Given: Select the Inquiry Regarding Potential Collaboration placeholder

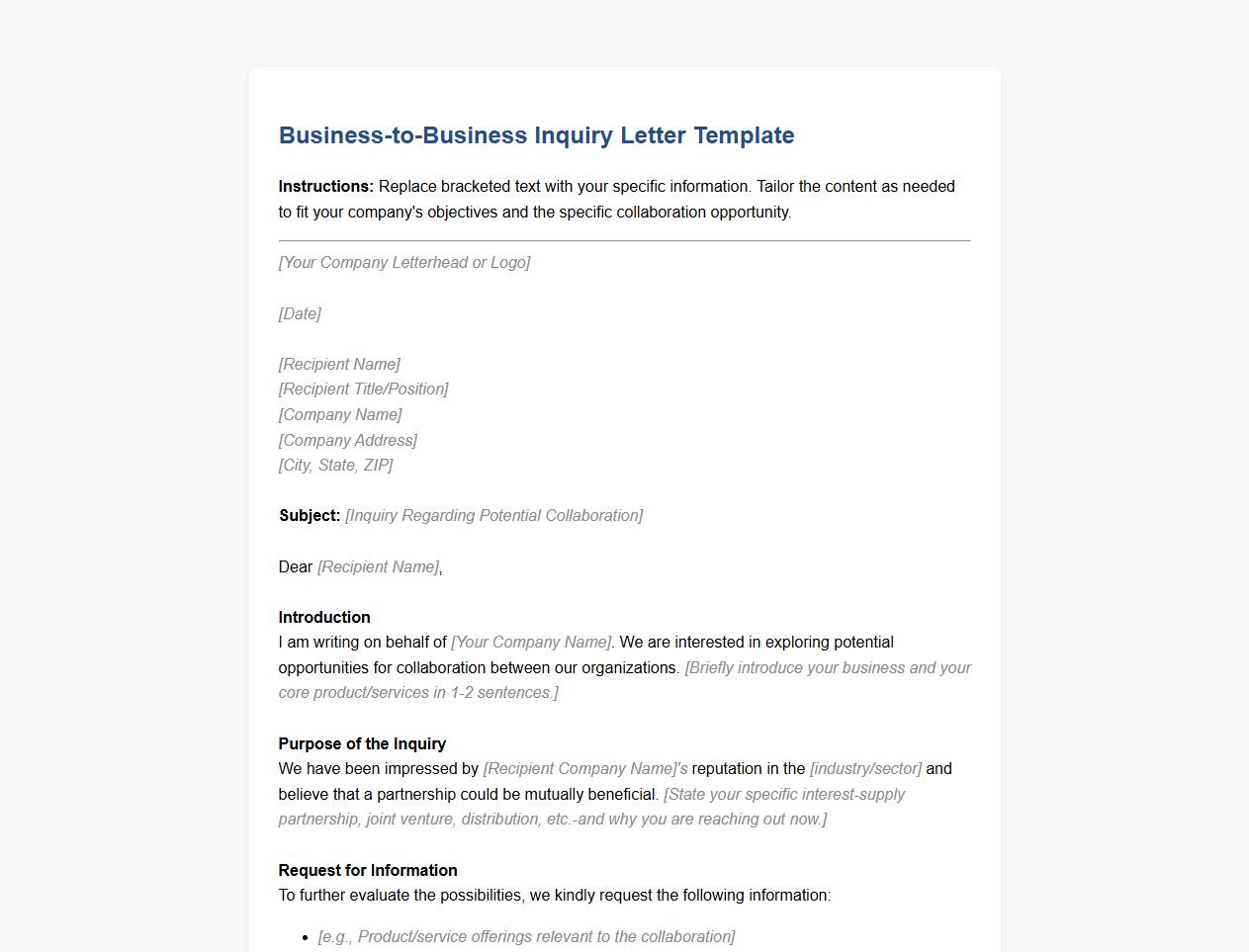Looking at the screenshot, I should click(x=493, y=516).
